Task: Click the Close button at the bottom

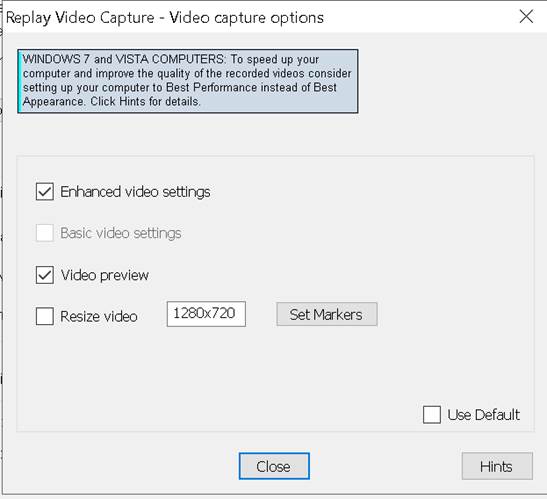Action: click(274, 466)
